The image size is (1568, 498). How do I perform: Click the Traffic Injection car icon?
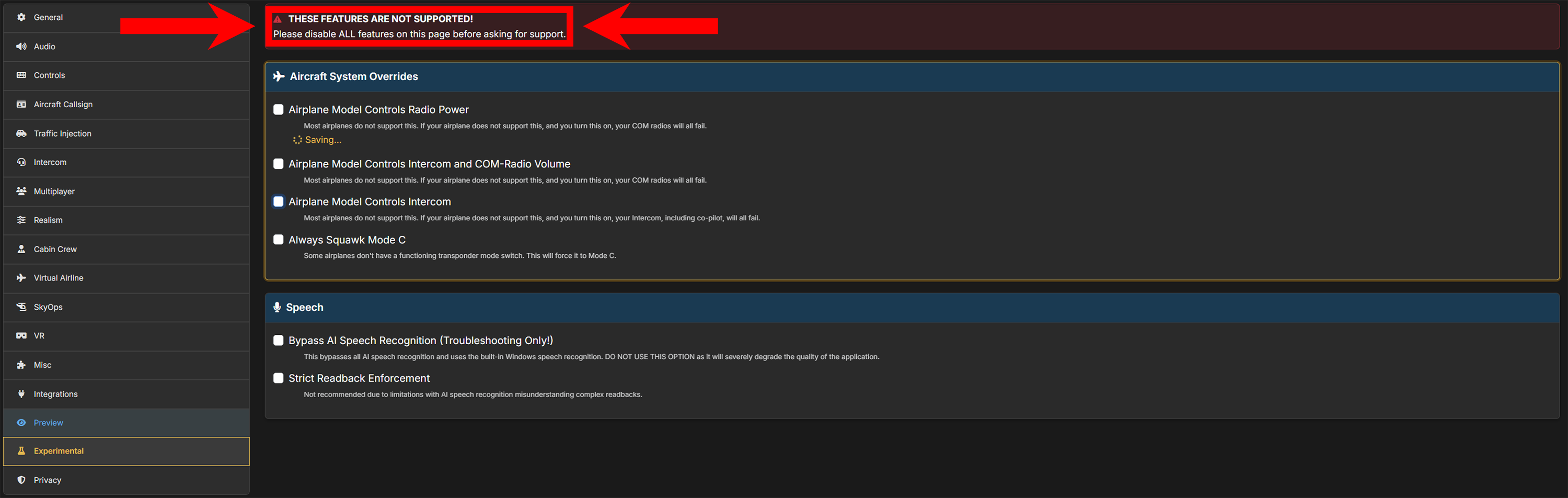[21, 133]
